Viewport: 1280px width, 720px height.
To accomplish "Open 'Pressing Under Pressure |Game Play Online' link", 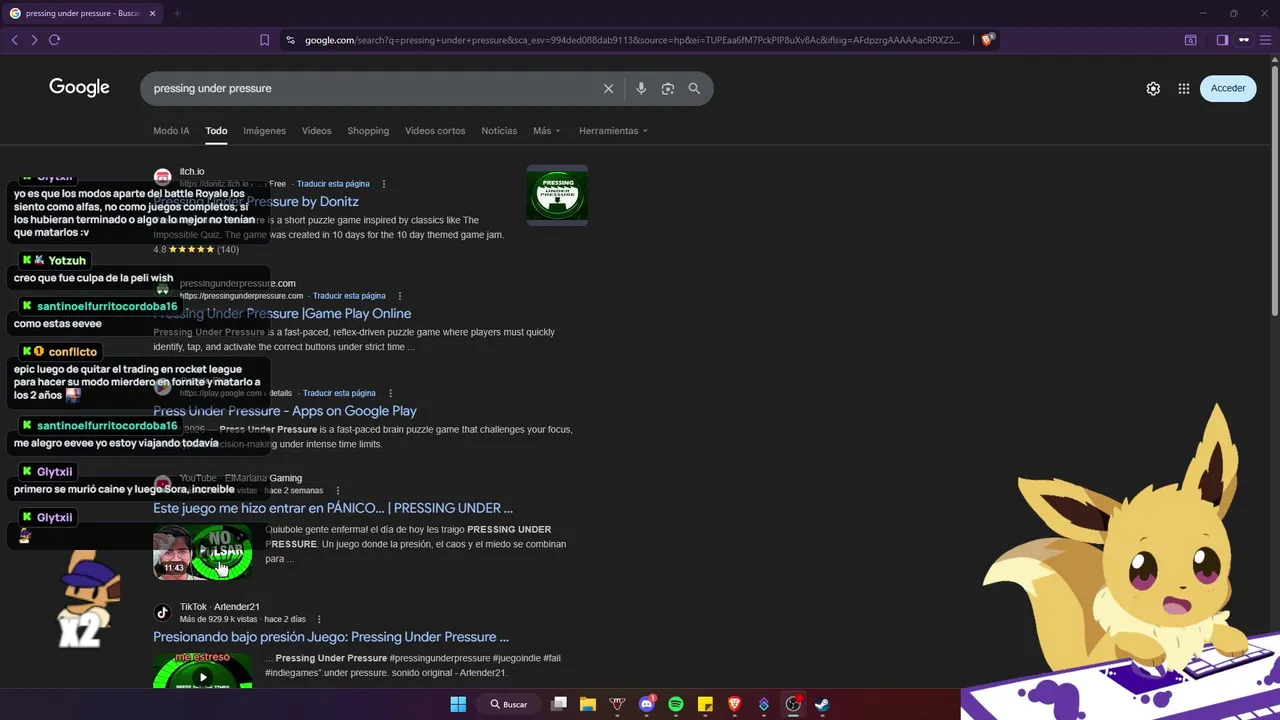I will [x=282, y=314].
